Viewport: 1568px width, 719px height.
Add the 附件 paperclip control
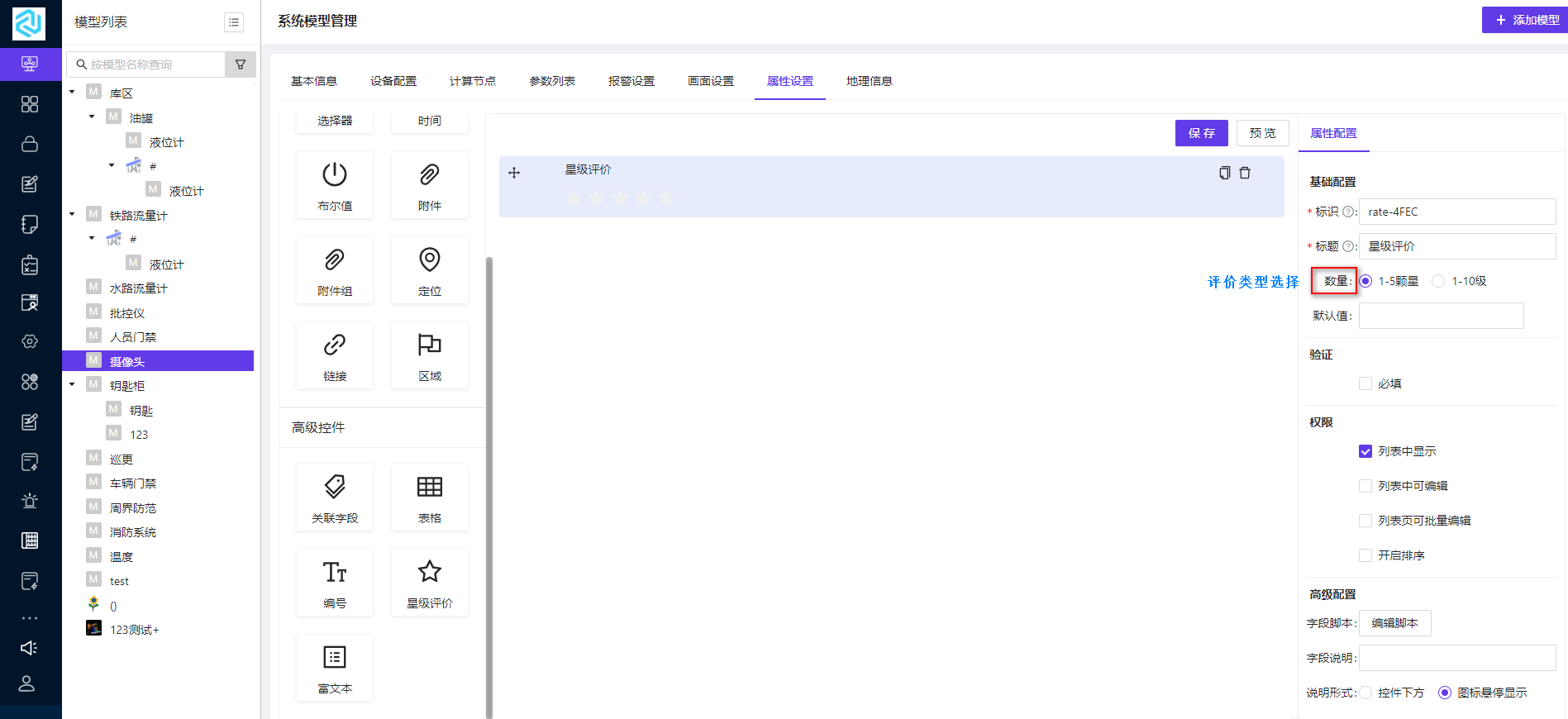pos(430,186)
